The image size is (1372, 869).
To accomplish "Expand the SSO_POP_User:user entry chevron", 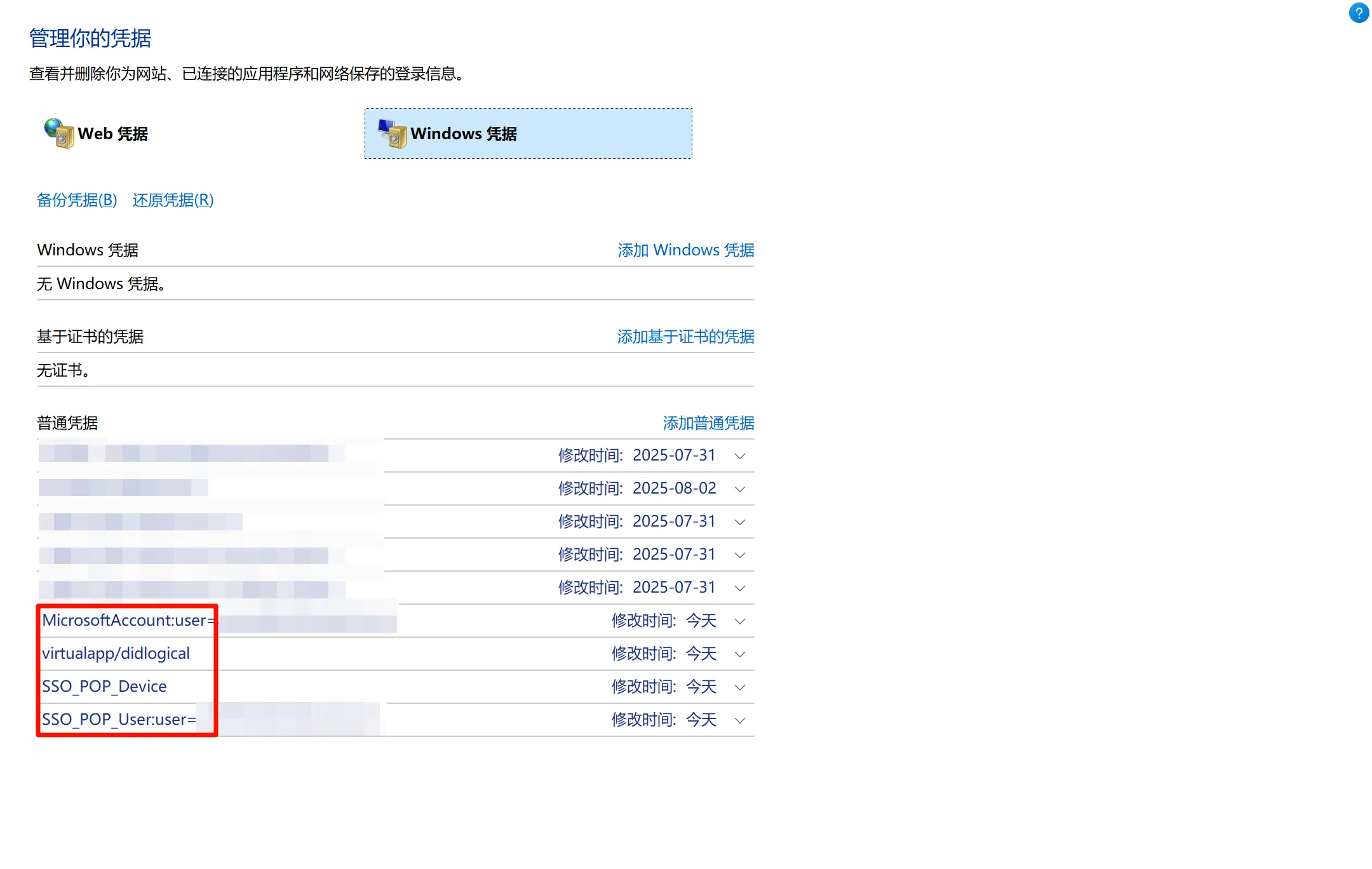I will 740,720.
